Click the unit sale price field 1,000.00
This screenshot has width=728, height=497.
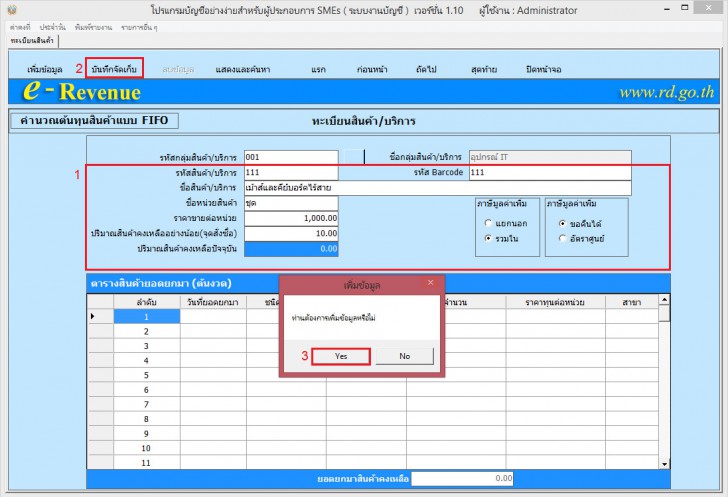pos(291,218)
